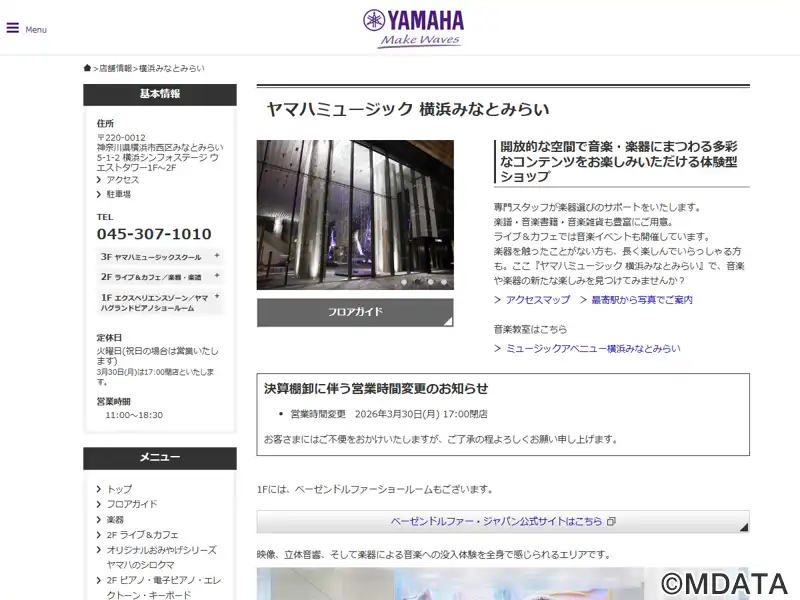Click the 〒220-0012 postal code text
This screenshot has height=600, width=800.
click(121, 138)
